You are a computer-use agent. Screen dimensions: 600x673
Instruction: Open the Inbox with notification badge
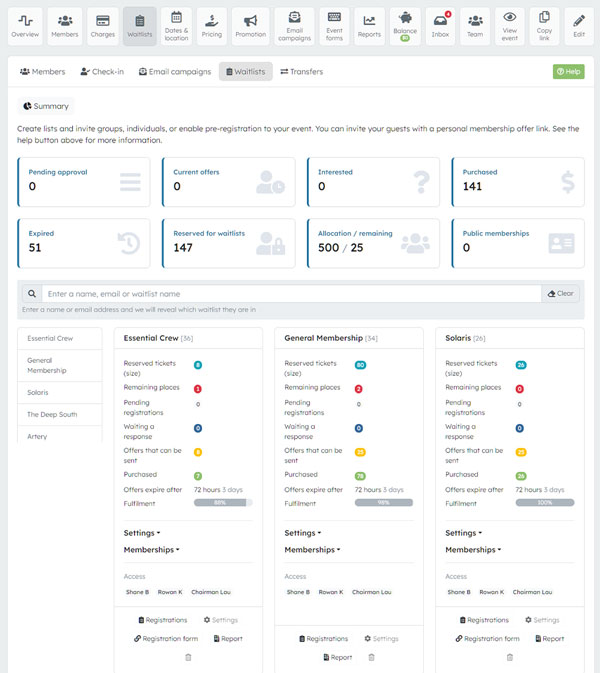(x=440, y=26)
